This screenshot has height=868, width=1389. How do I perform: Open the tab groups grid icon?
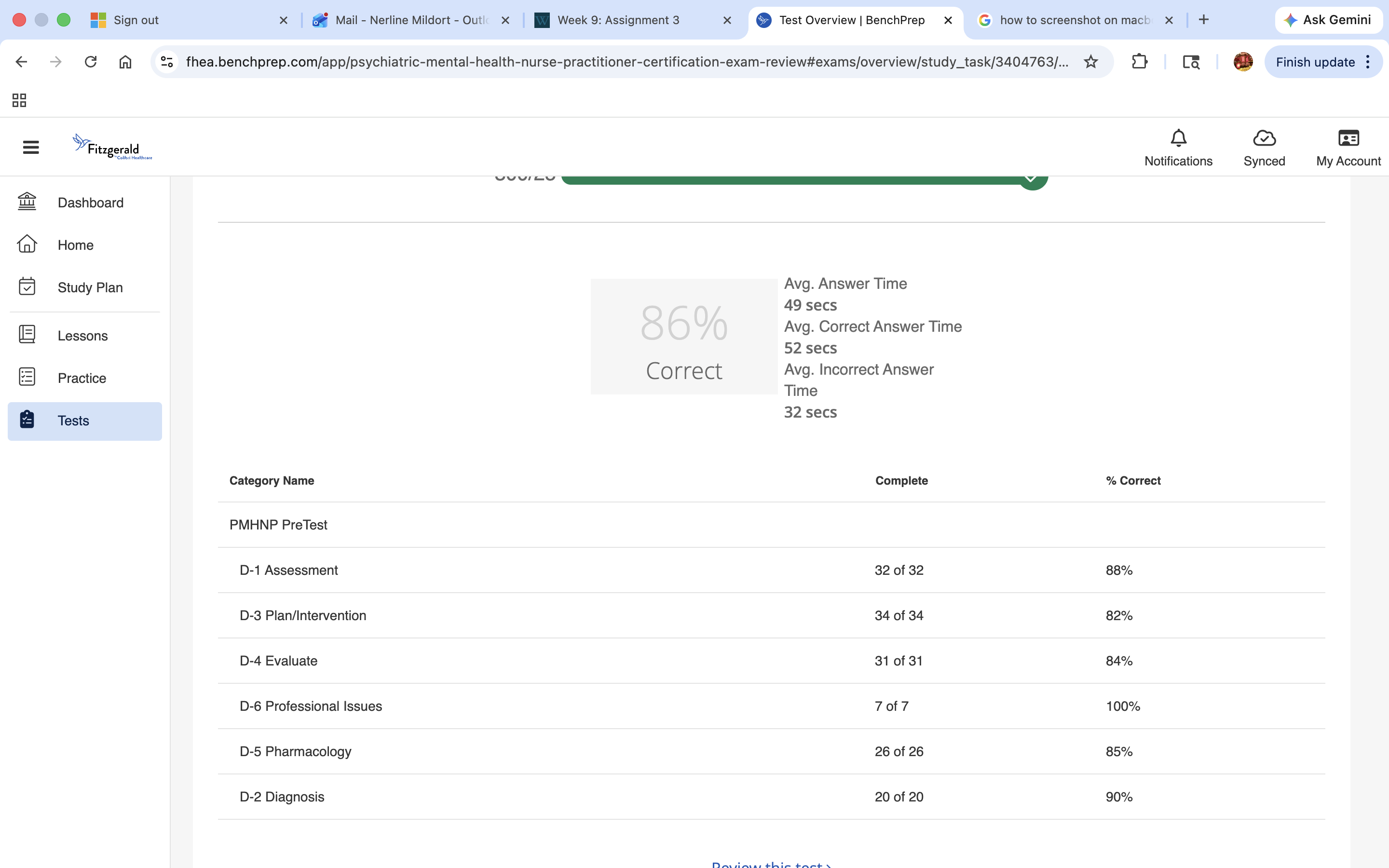click(x=19, y=100)
